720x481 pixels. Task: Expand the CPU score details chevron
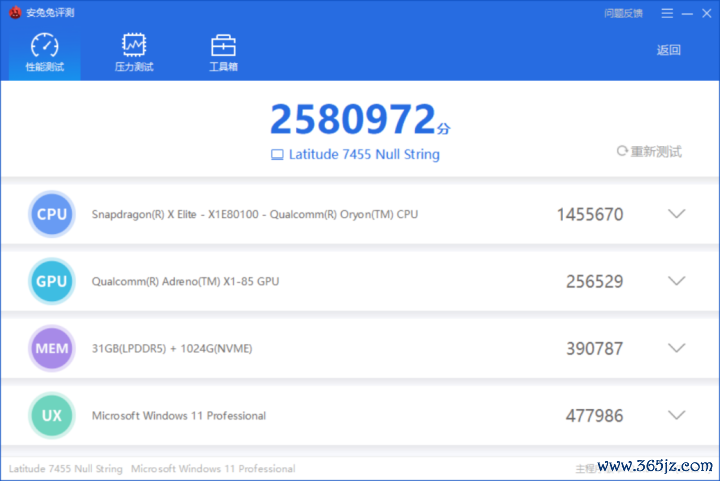[x=676, y=213]
